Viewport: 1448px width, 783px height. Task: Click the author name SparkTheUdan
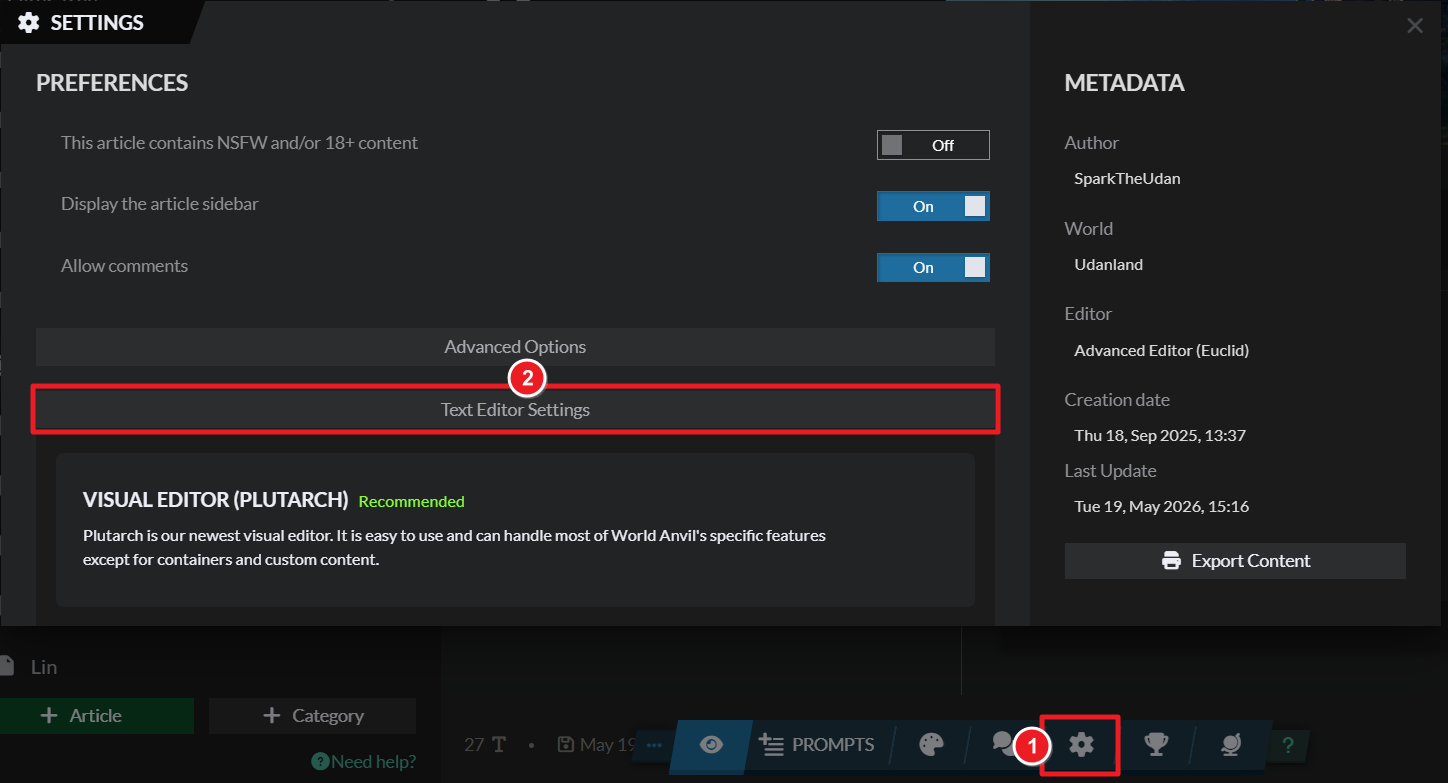coord(1128,178)
